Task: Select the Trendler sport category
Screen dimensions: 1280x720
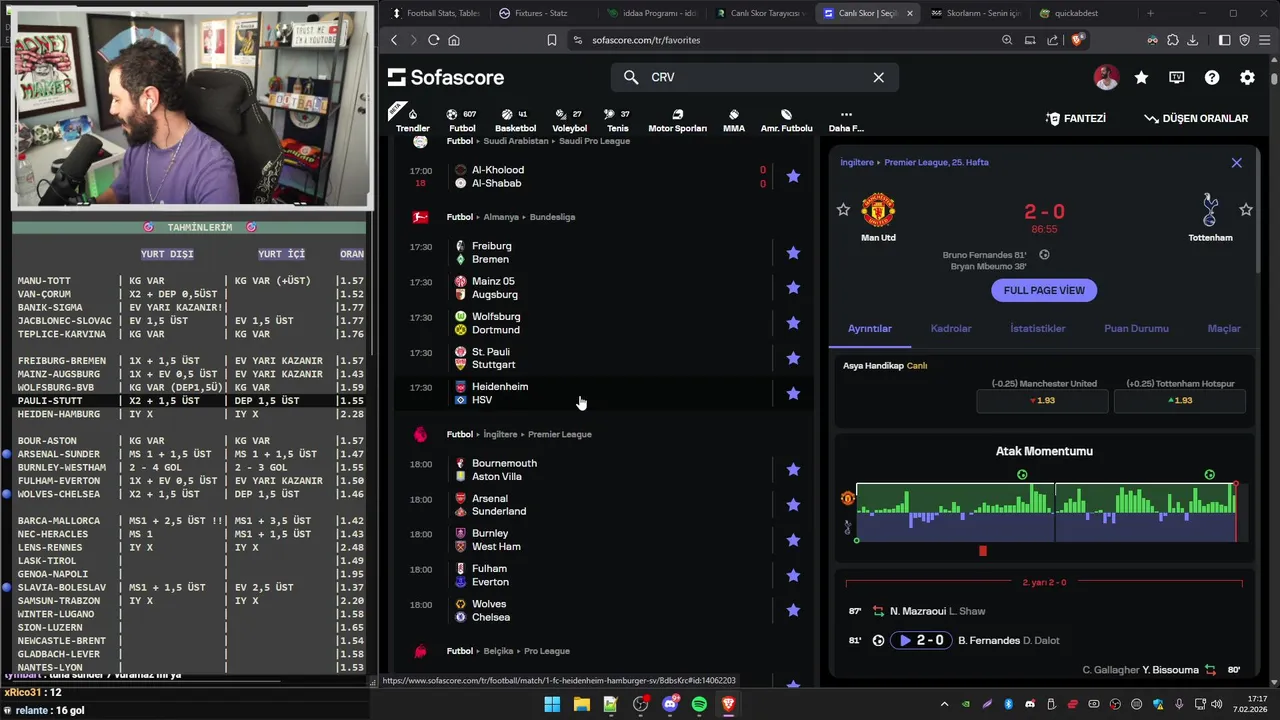Action: [x=412, y=120]
